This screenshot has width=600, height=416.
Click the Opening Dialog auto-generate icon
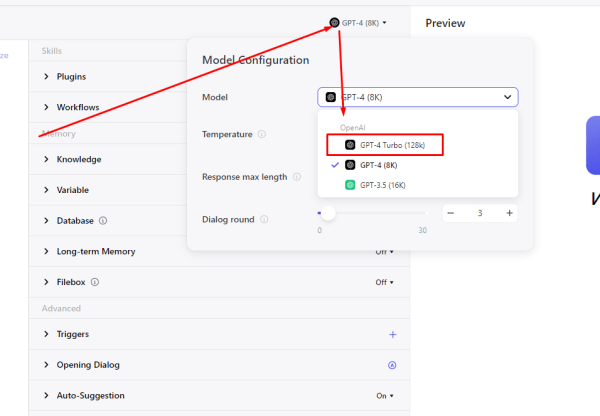point(392,365)
